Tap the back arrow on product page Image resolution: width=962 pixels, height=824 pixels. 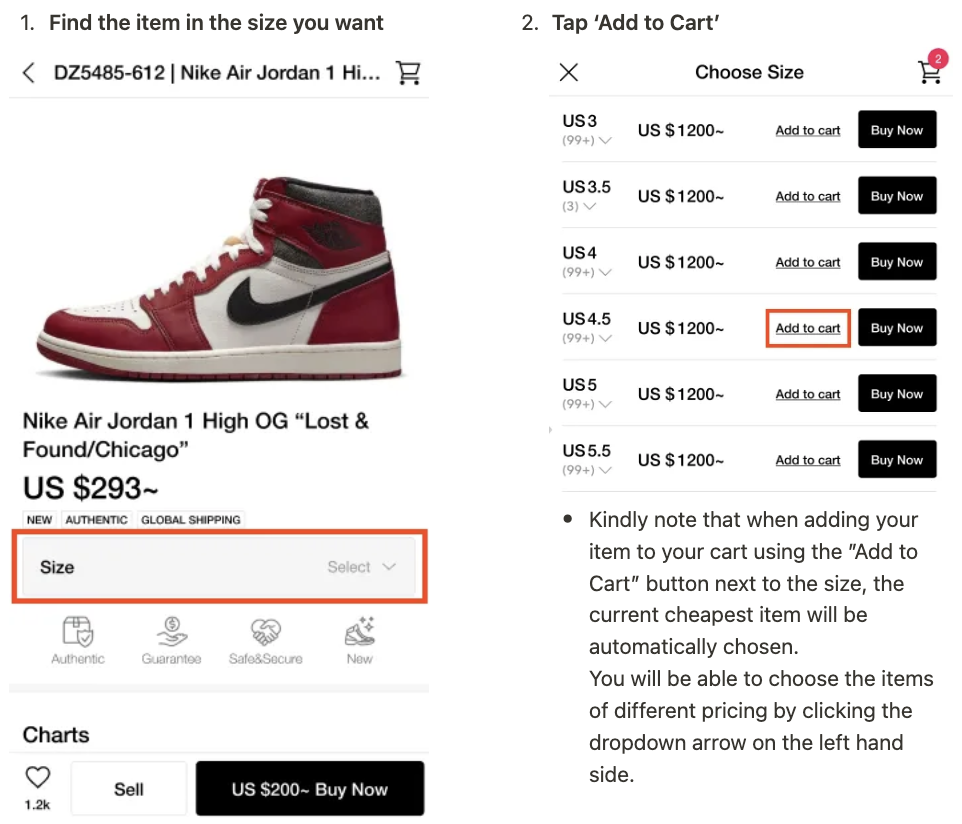[28, 72]
